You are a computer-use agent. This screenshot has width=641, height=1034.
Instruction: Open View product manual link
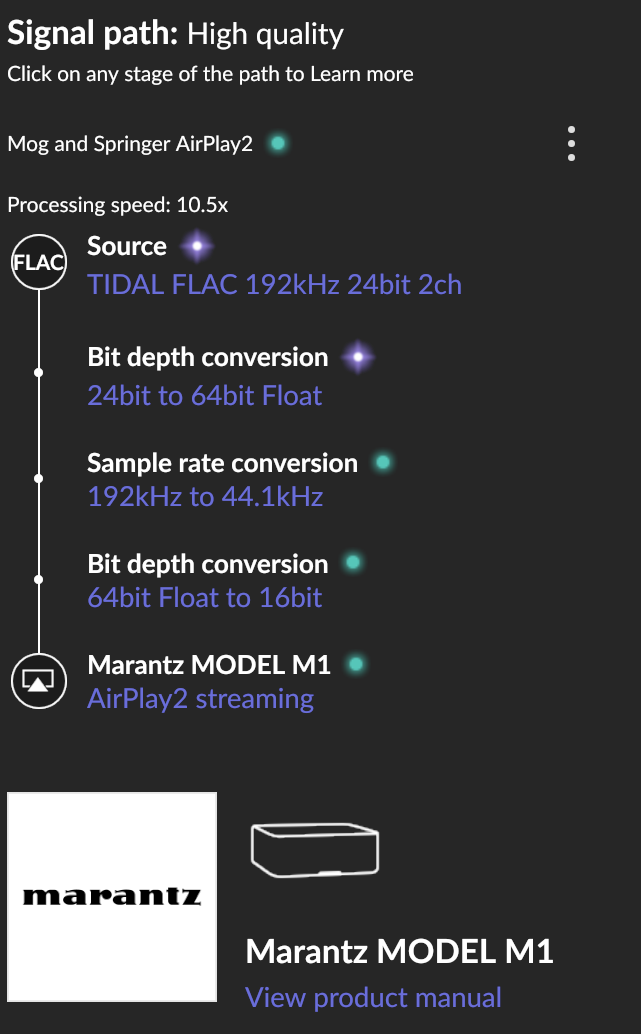tap(373, 998)
